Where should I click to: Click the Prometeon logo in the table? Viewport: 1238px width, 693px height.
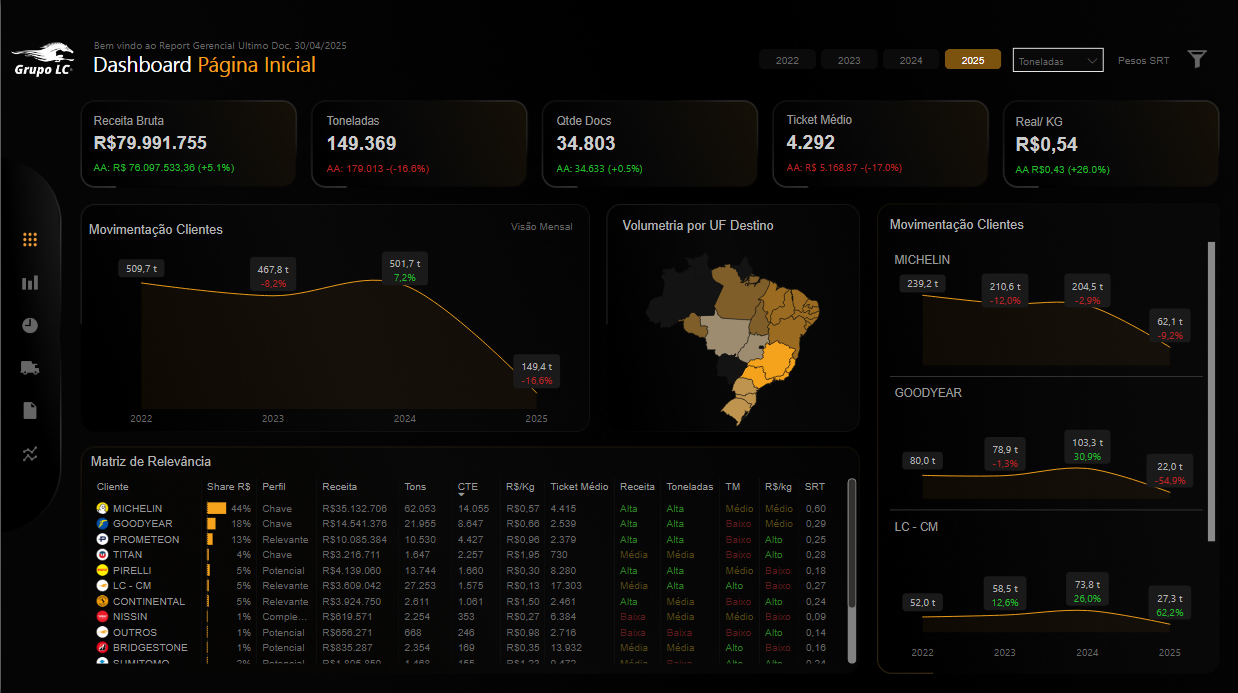[x=102, y=539]
